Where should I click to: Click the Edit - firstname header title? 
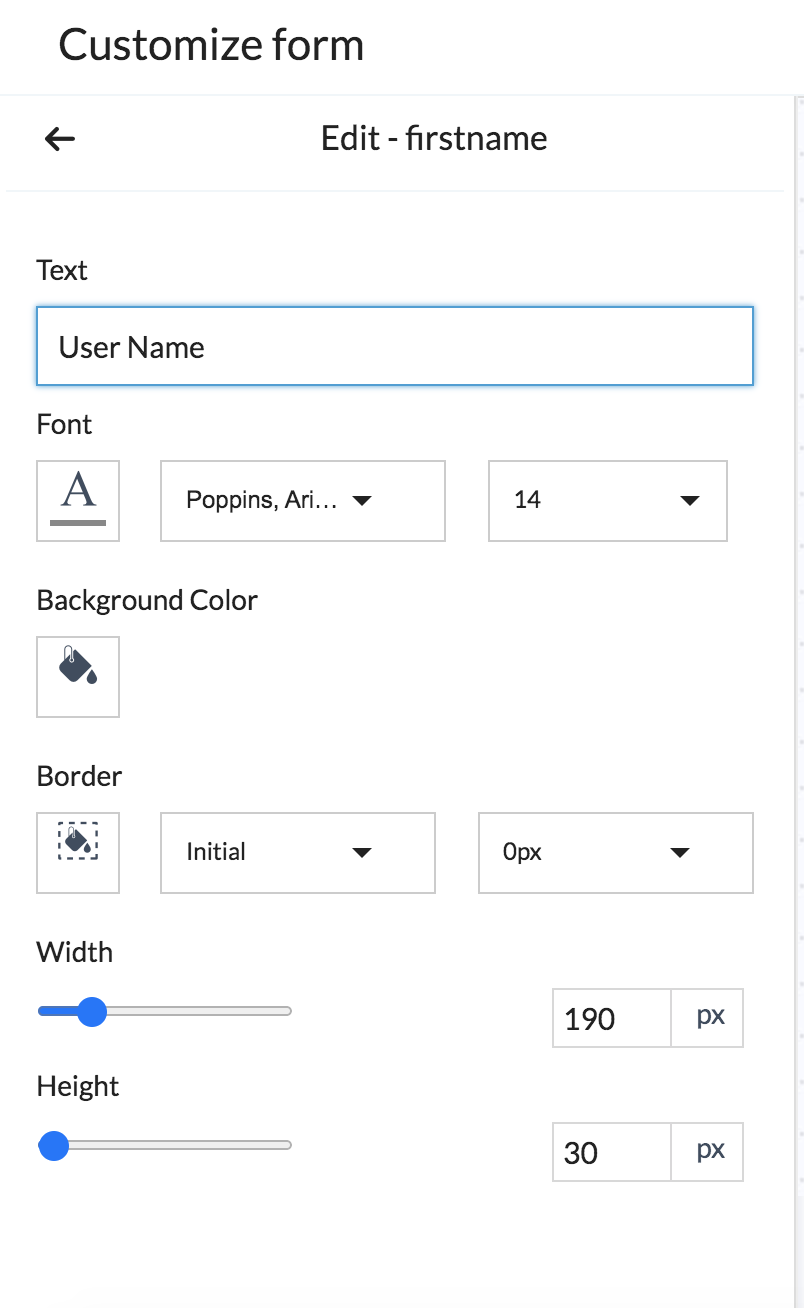pyautogui.click(x=434, y=138)
